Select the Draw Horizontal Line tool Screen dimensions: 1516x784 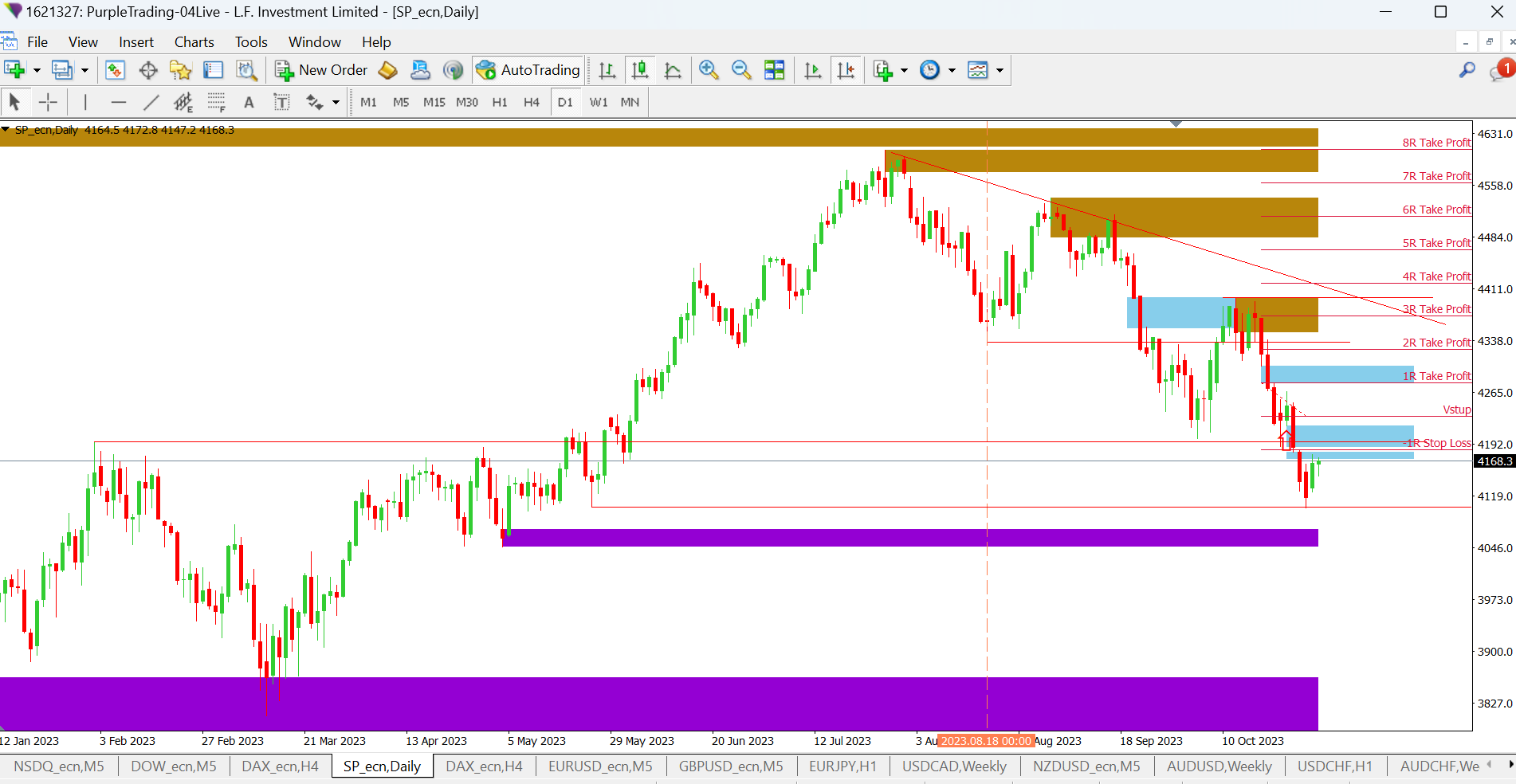tap(119, 102)
